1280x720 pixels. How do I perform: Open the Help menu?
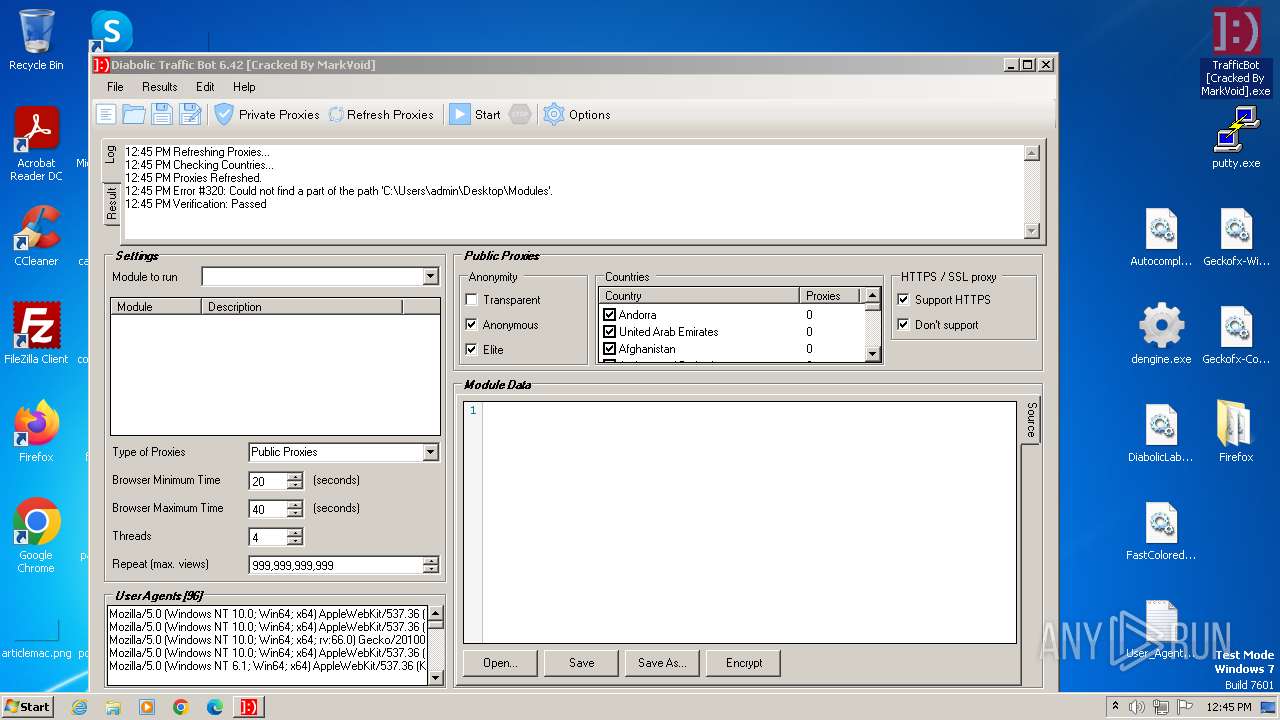244,87
